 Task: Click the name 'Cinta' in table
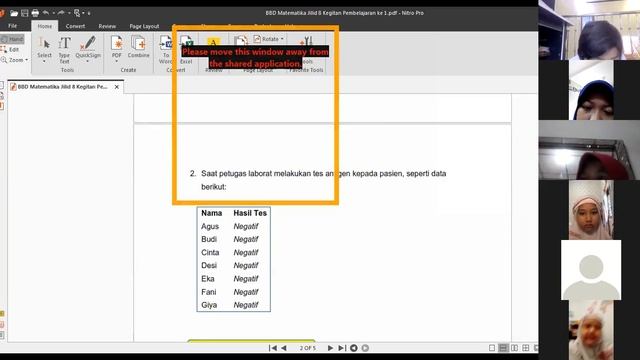coord(210,252)
